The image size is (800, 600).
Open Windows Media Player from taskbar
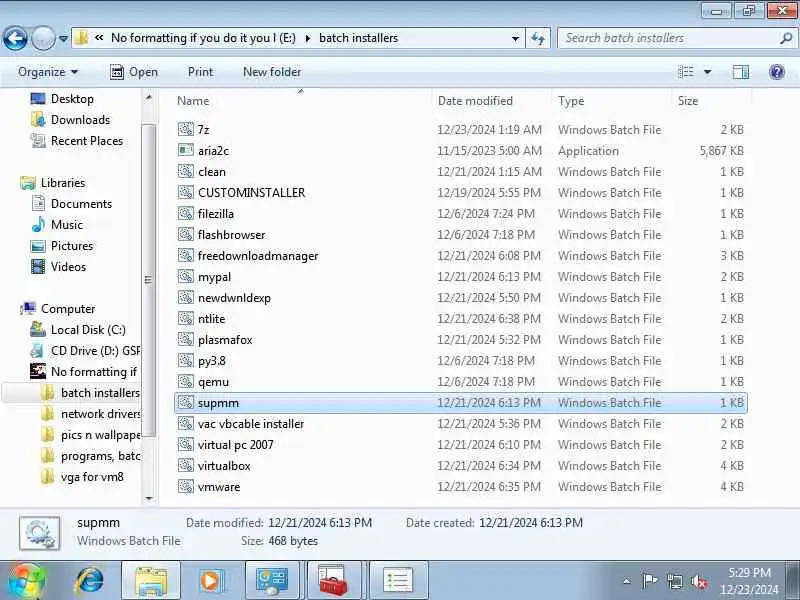(211, 581)
